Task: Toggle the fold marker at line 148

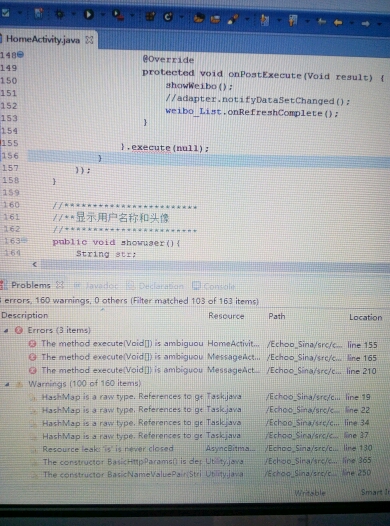Action: (x=21, y=54)
